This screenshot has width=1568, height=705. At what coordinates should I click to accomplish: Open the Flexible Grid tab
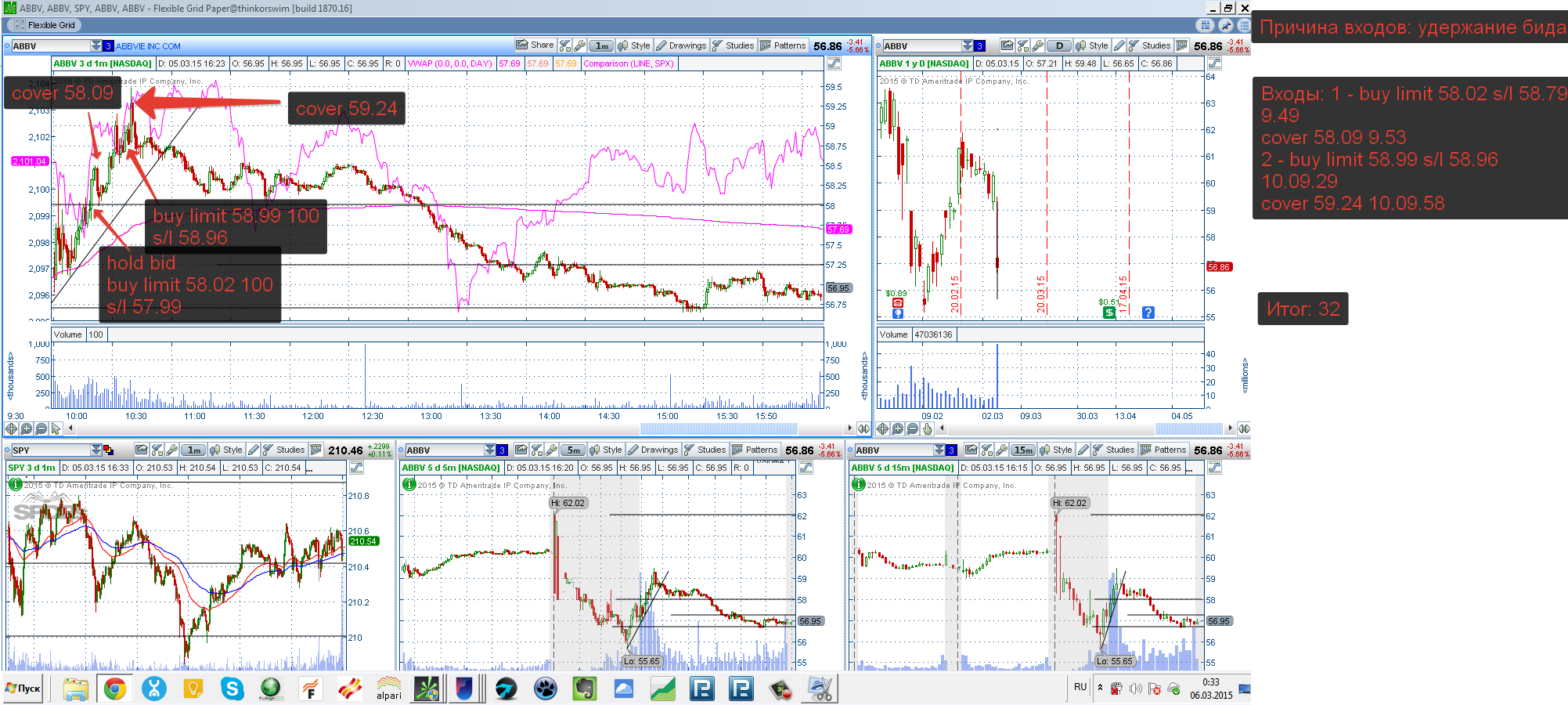(x=45, y=25)
